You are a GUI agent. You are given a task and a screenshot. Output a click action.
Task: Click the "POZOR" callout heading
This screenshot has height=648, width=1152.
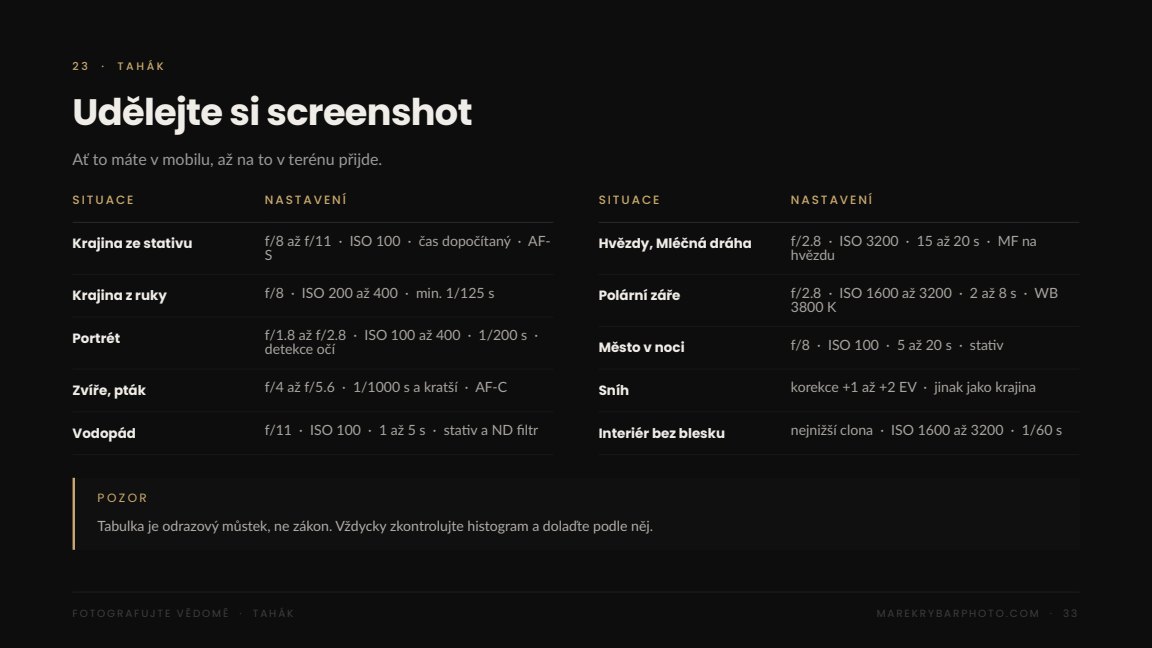123,498
